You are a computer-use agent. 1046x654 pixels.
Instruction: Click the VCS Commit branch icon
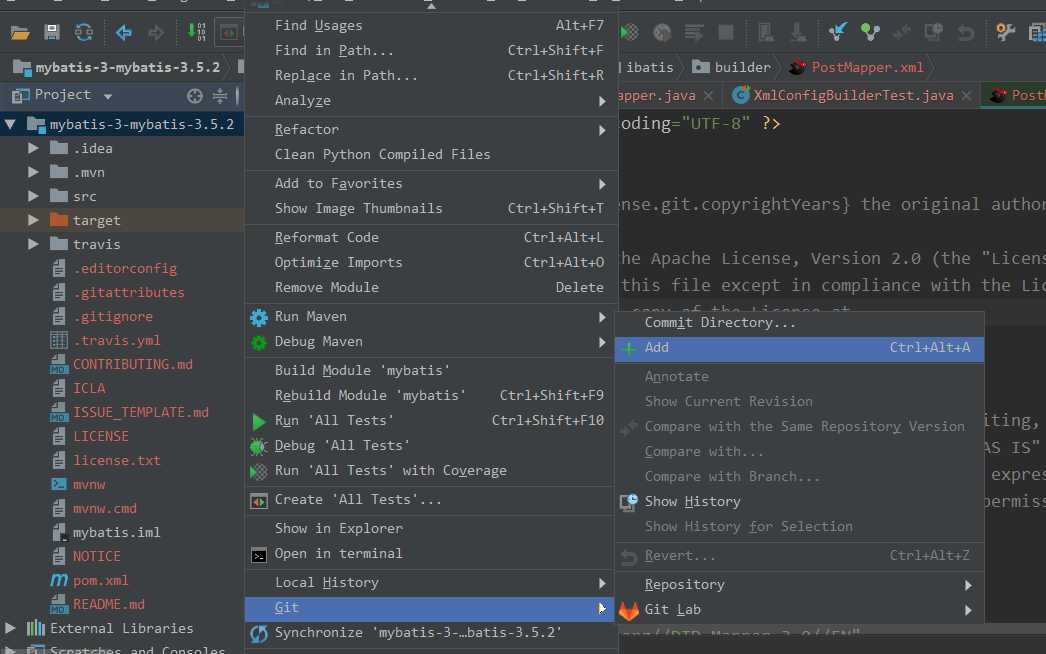(x=870, y=31)
